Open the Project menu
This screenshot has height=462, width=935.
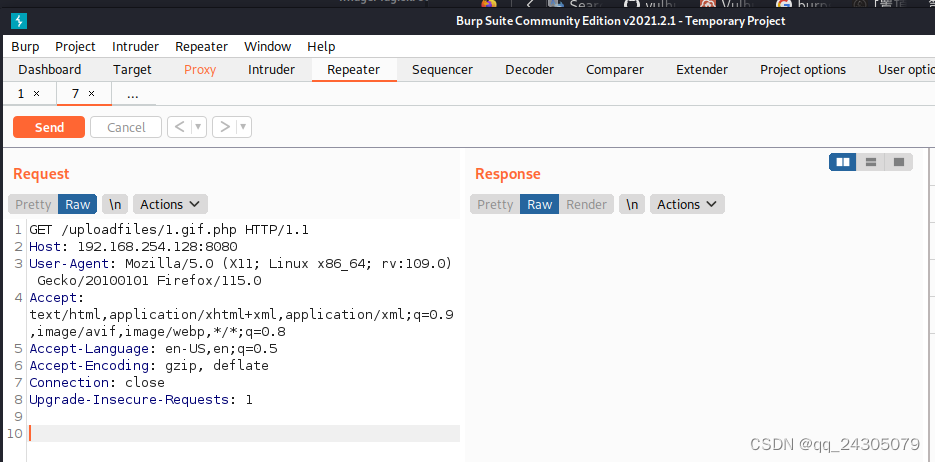point(75,46)
